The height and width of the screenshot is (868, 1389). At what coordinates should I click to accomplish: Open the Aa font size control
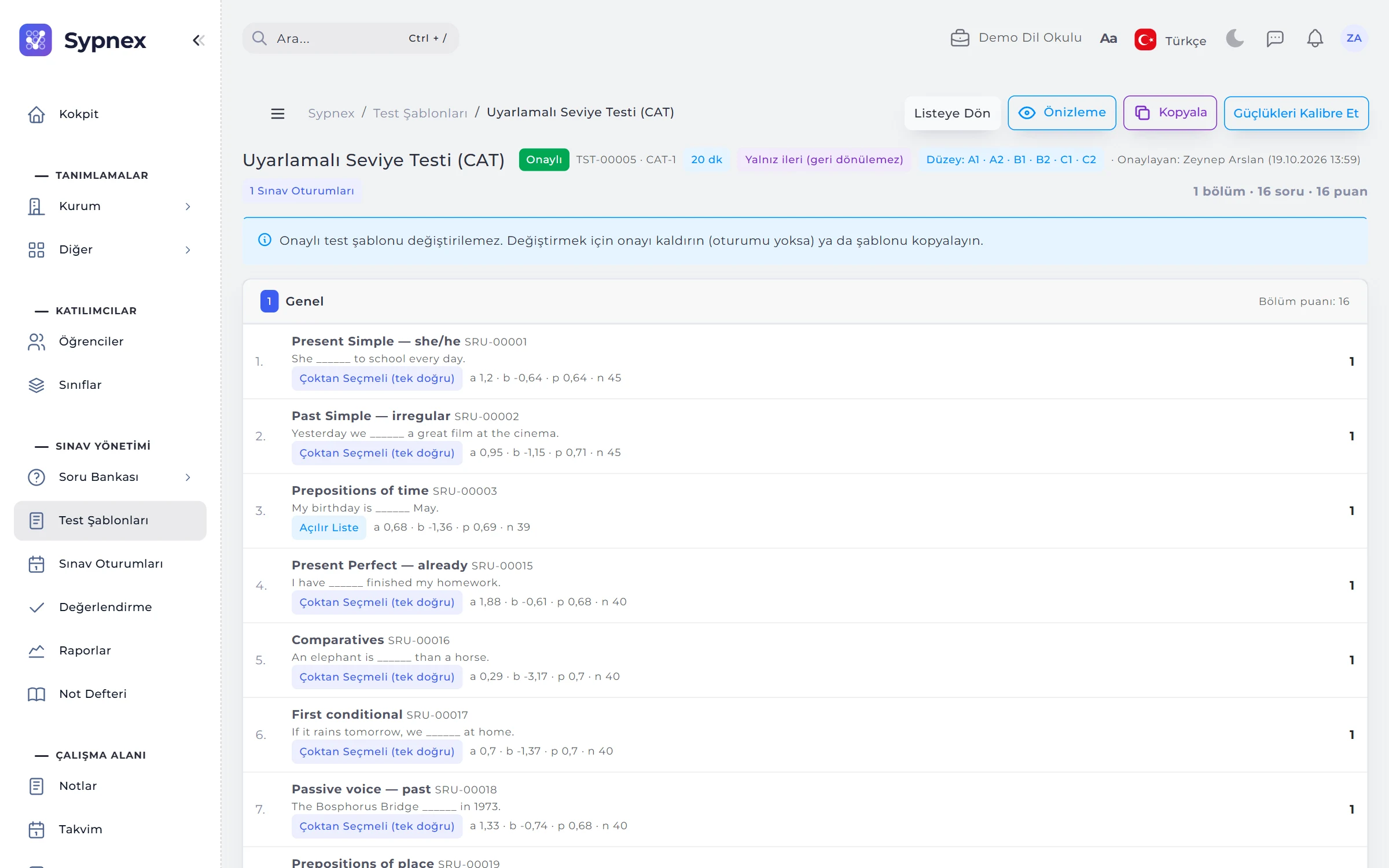[x=1108, y=39]
